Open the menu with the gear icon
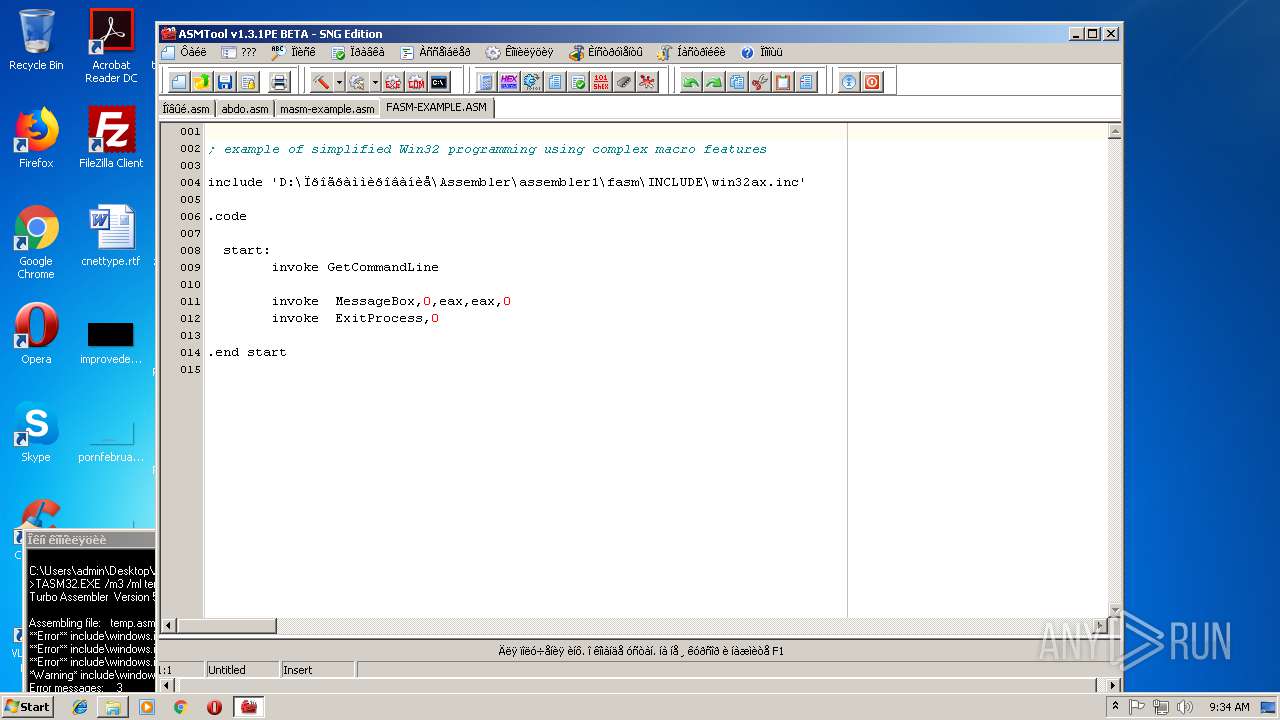 pos(519,52)
